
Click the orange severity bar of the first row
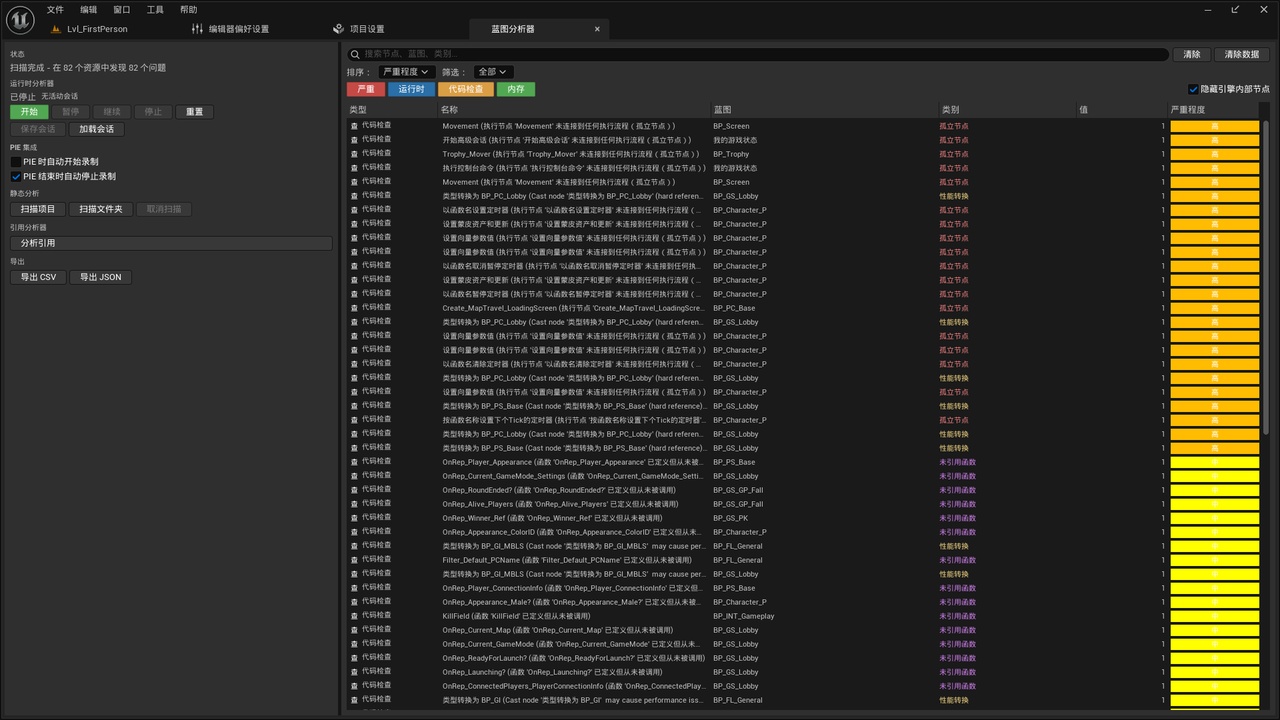point(1215,126)
